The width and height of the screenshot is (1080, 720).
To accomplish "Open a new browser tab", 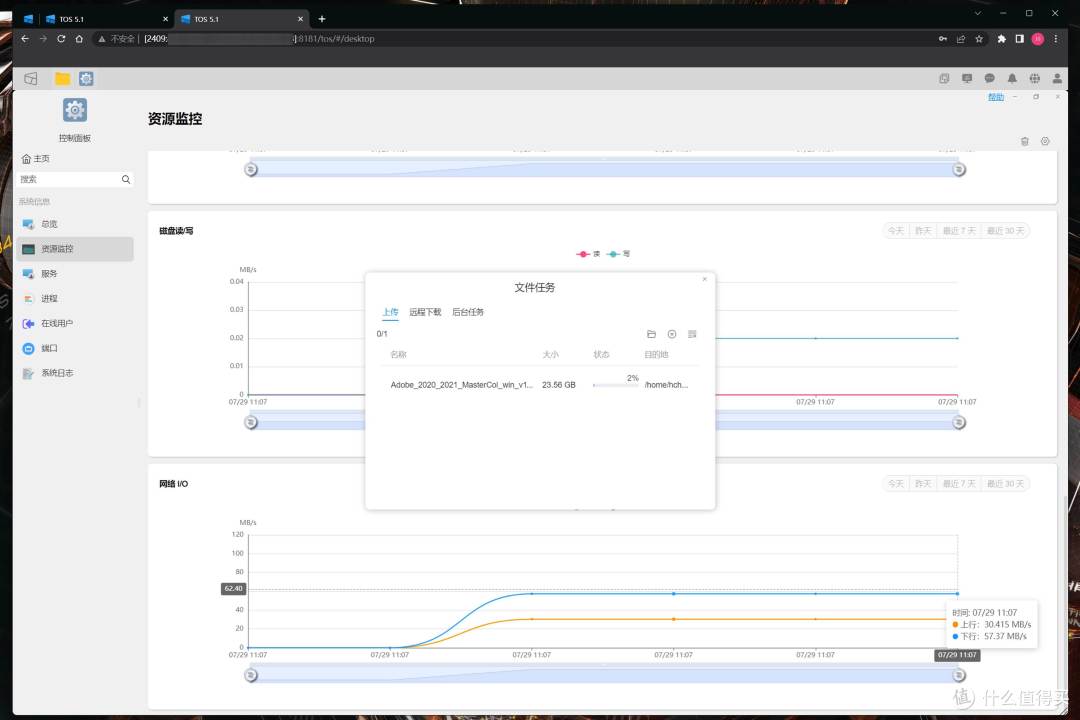I will click(322, 19).
